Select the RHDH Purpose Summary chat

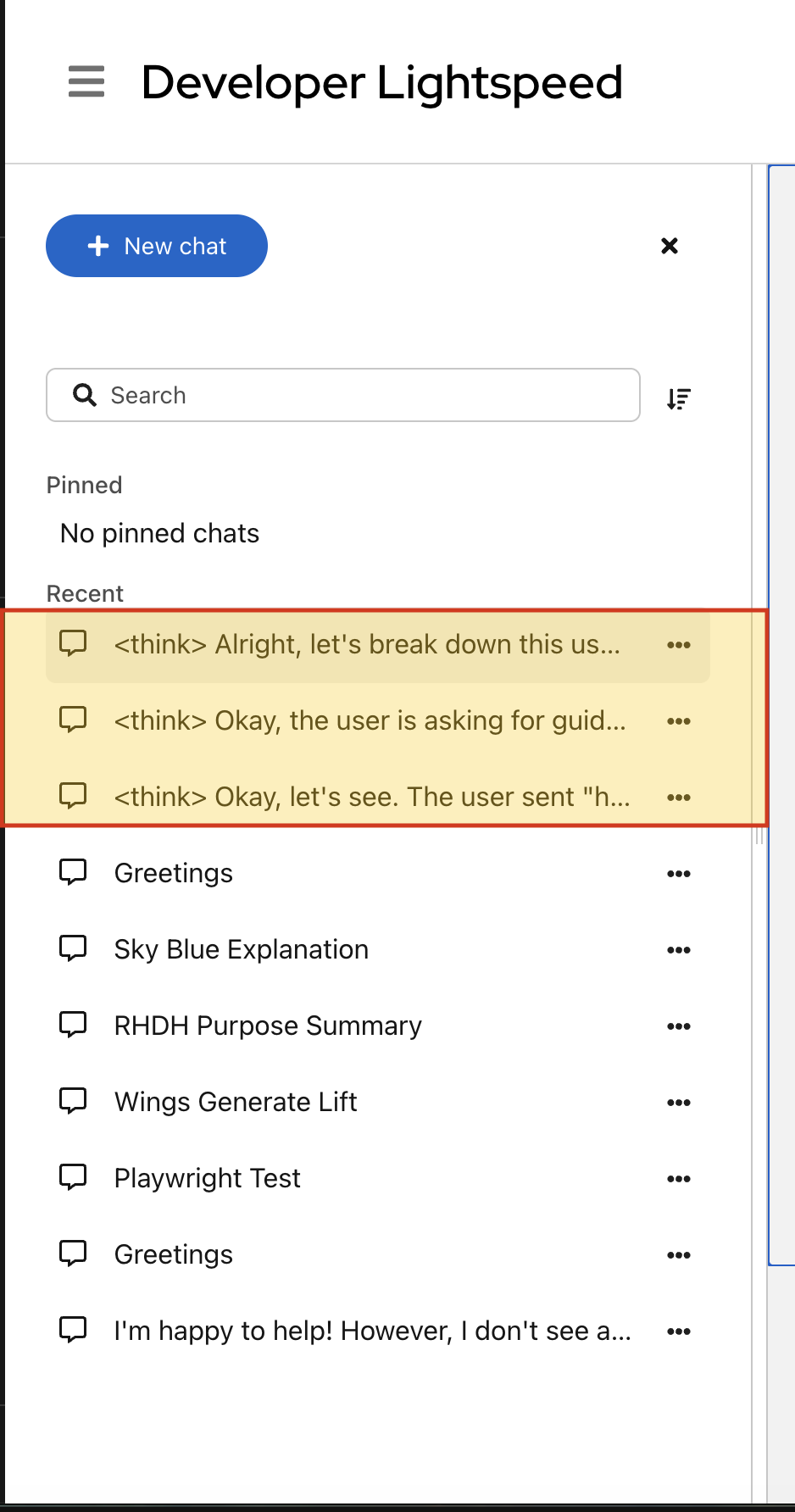point(268,1026)
